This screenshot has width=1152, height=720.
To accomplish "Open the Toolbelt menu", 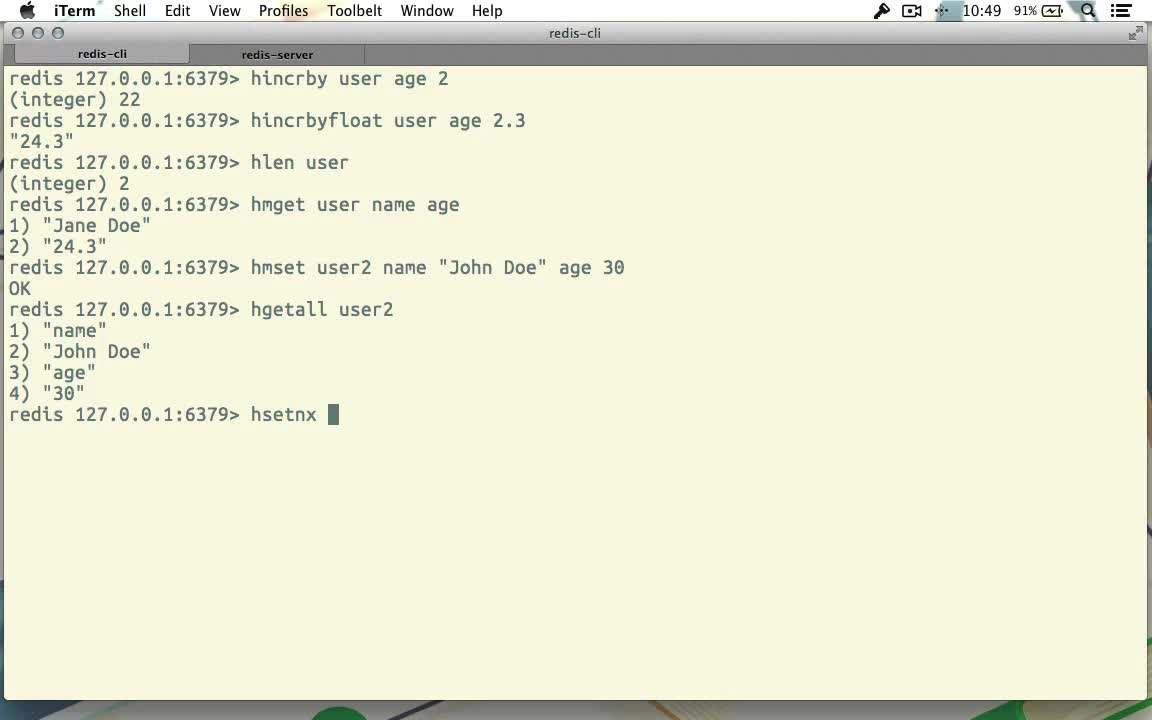I will tap(354, 11).
